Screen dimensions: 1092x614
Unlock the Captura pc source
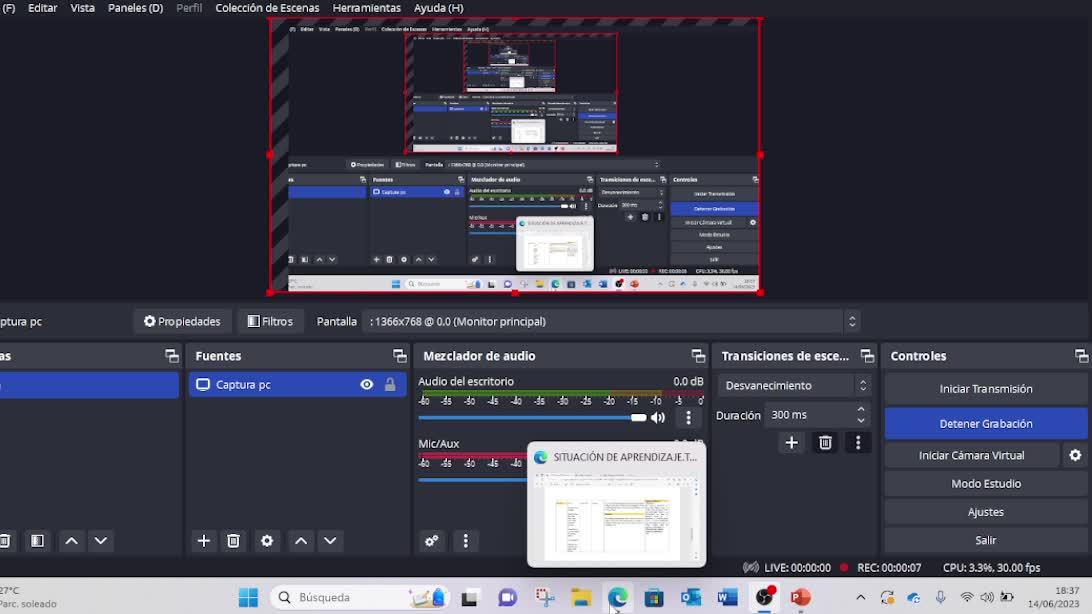tap(390, 385)
